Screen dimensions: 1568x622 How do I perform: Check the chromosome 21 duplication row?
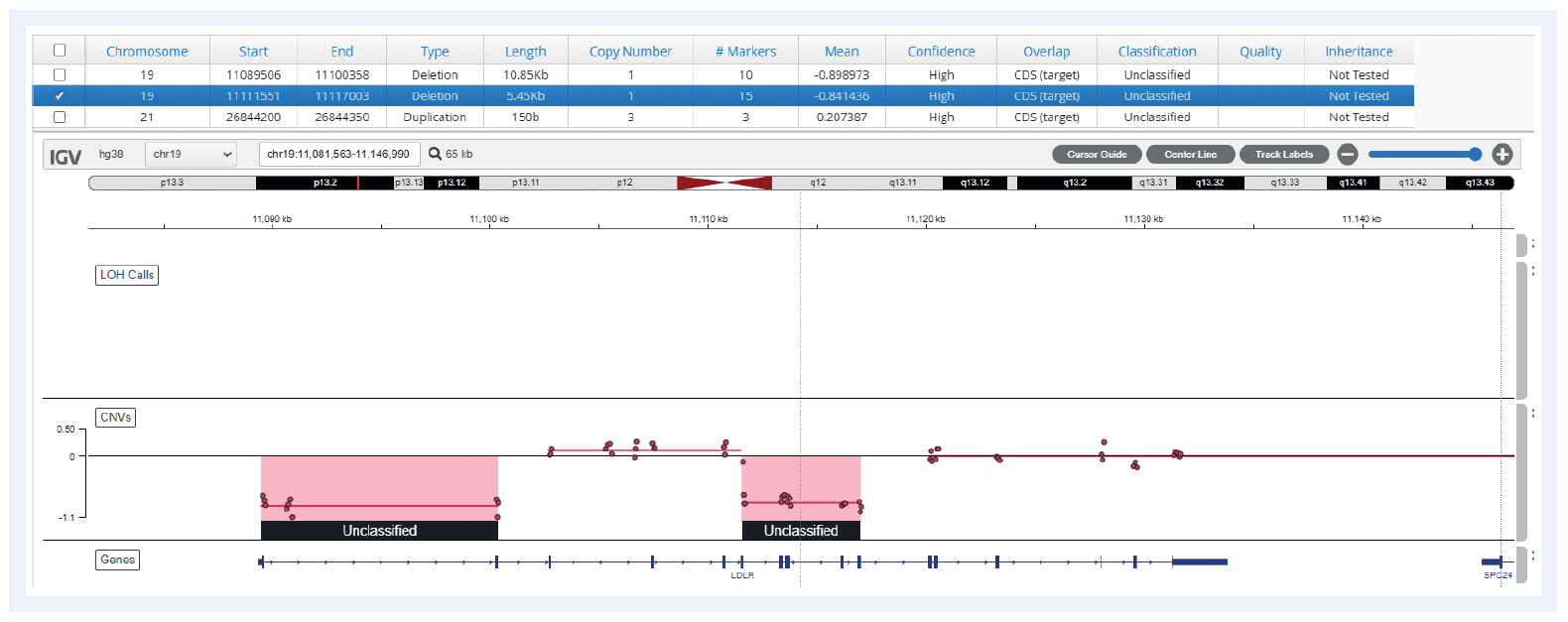60,117
